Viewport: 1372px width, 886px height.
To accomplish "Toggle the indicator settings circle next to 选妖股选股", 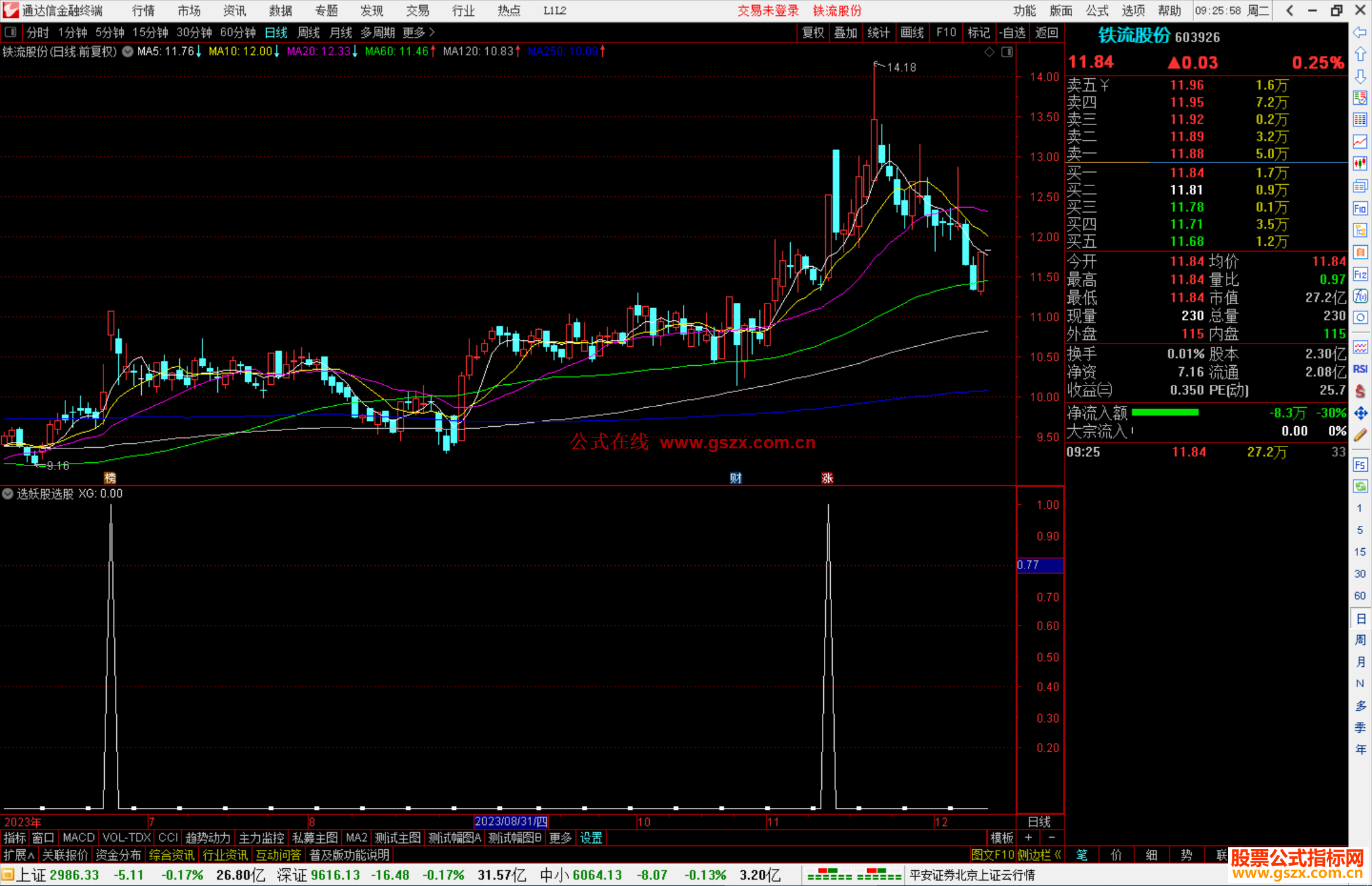I will click(x=8, y=493).
